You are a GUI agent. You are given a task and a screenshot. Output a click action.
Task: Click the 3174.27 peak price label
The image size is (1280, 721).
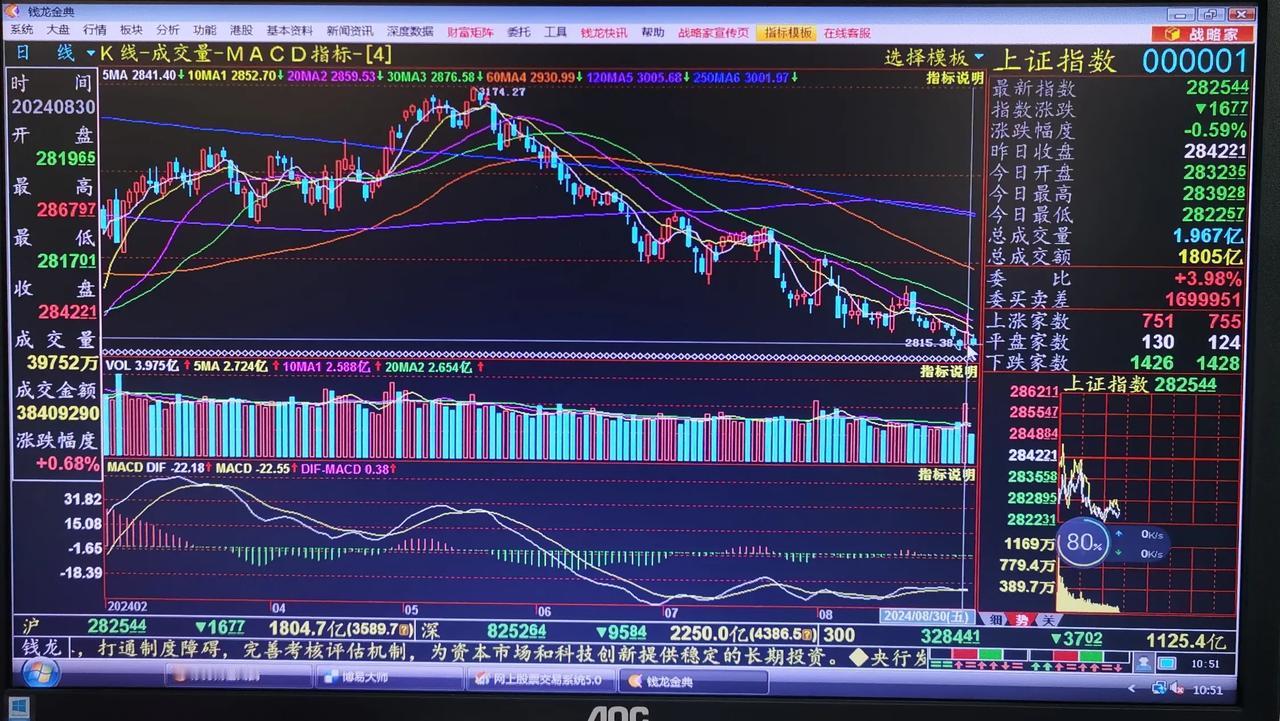(x=501, y=92)
